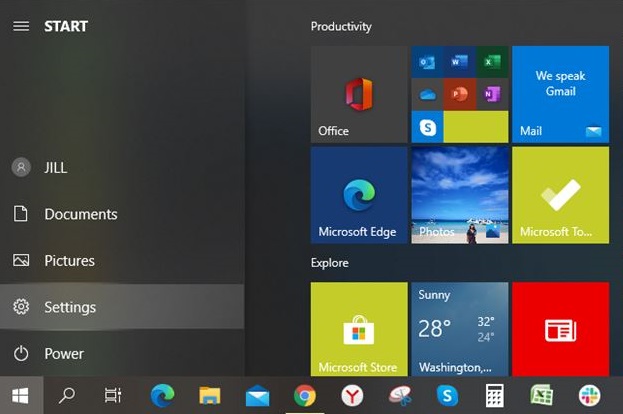The image size is (623, 414).
Task: Click the Windows Start button
Action: point(21,395)
